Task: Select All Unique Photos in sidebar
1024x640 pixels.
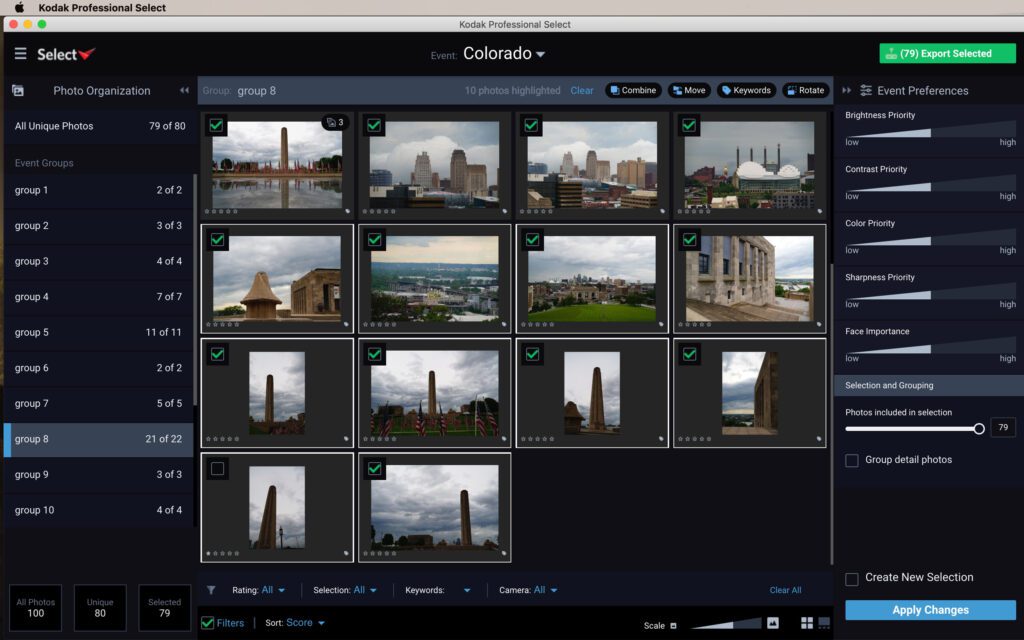Action: tap(98, 126)
